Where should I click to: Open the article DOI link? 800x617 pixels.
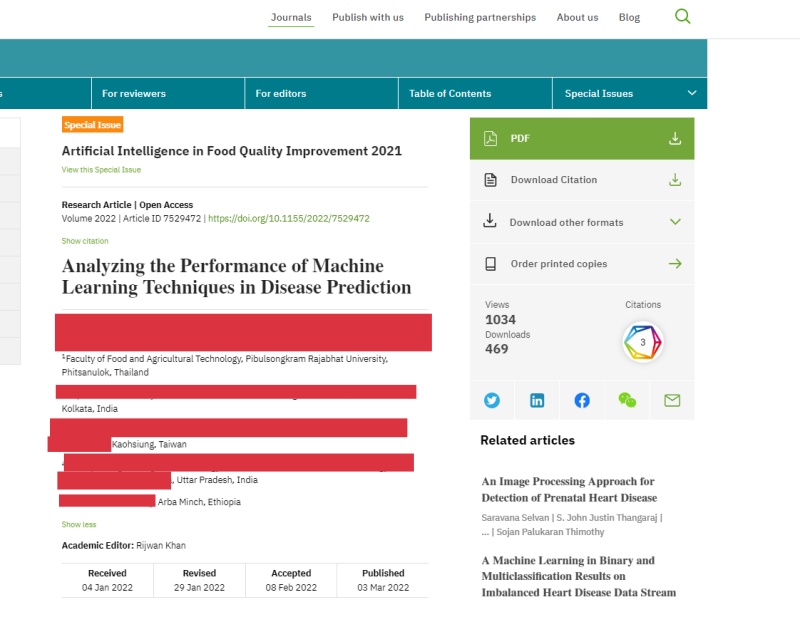point(288,218)
